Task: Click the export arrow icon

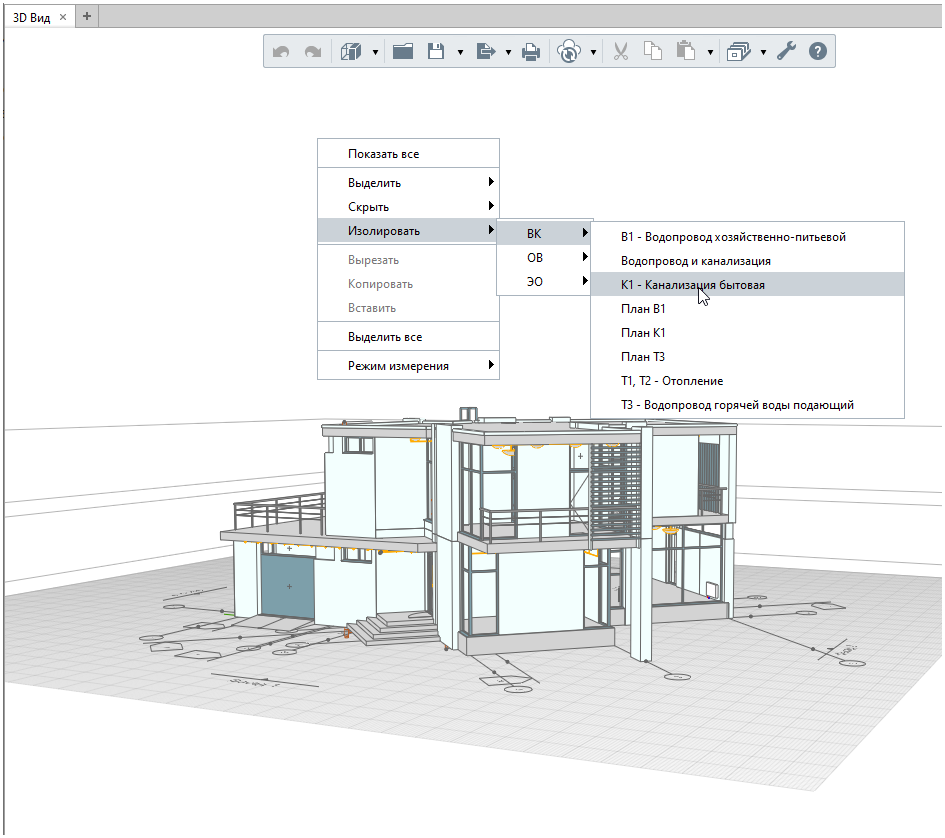Action: click(486, 52)
